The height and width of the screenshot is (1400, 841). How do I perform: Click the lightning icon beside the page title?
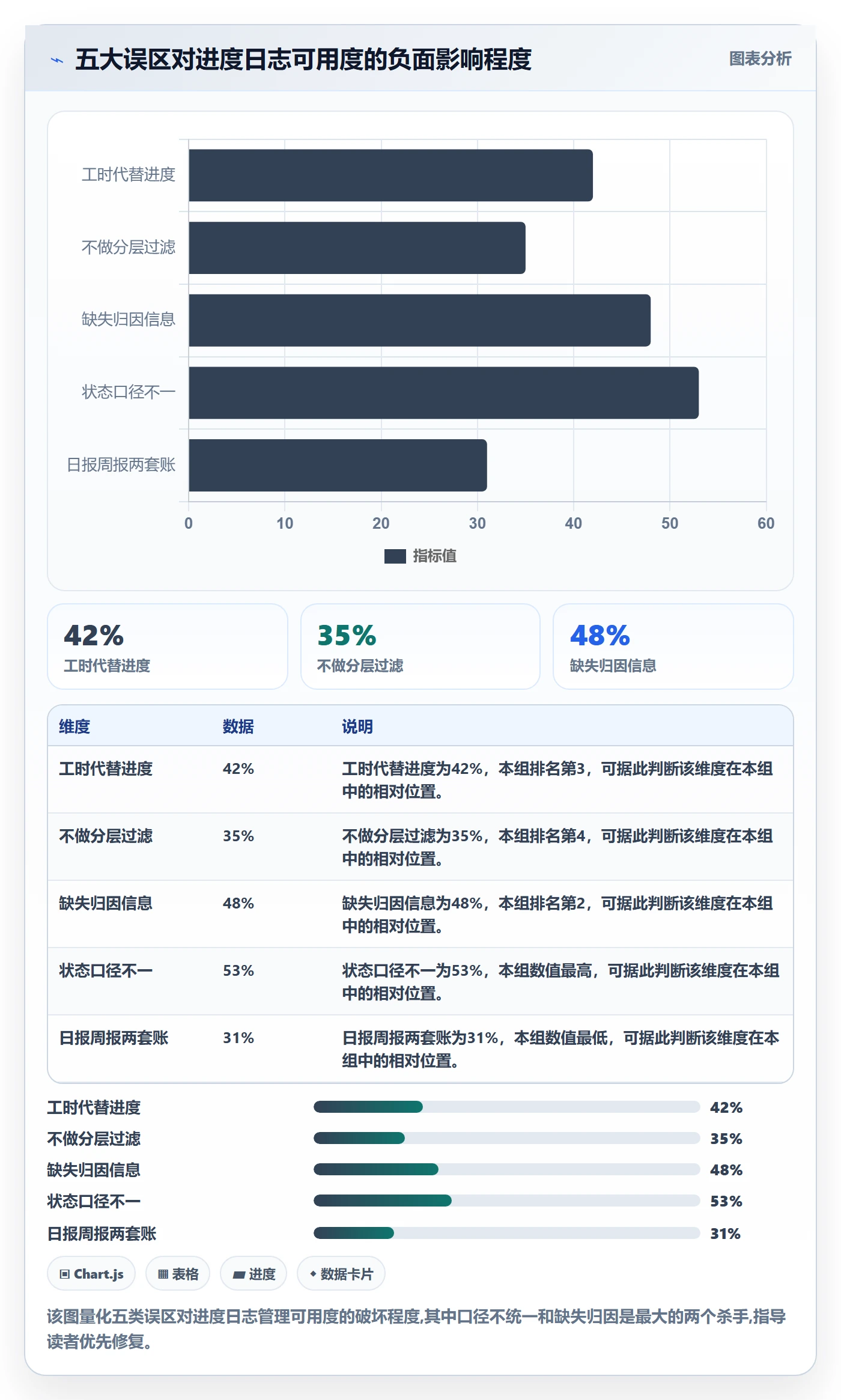click(x=57, y=60)
